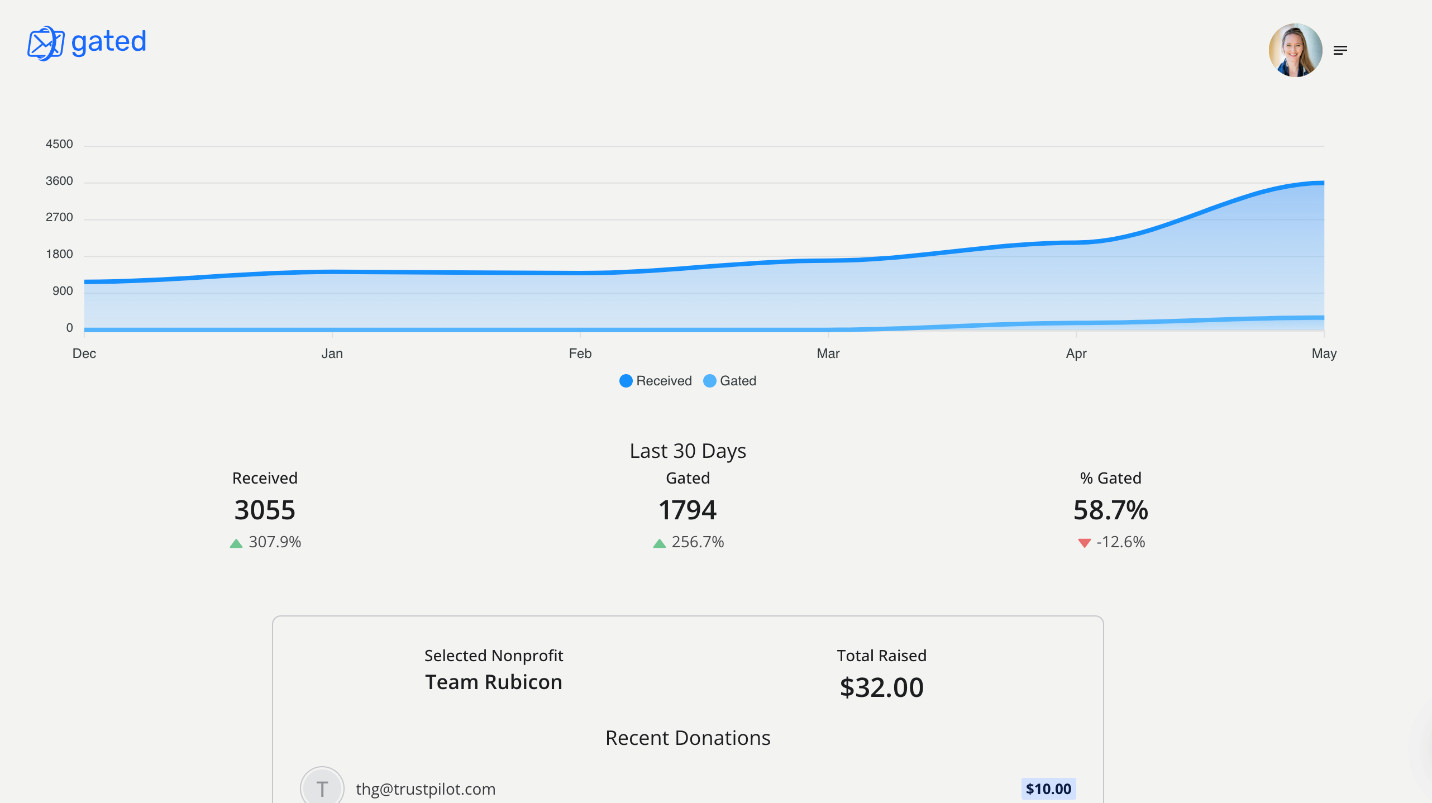Expand the Recent Donations section
The width and height of the screenshot is (1432, 803).
pyautogui.click(x=688, y=738)
